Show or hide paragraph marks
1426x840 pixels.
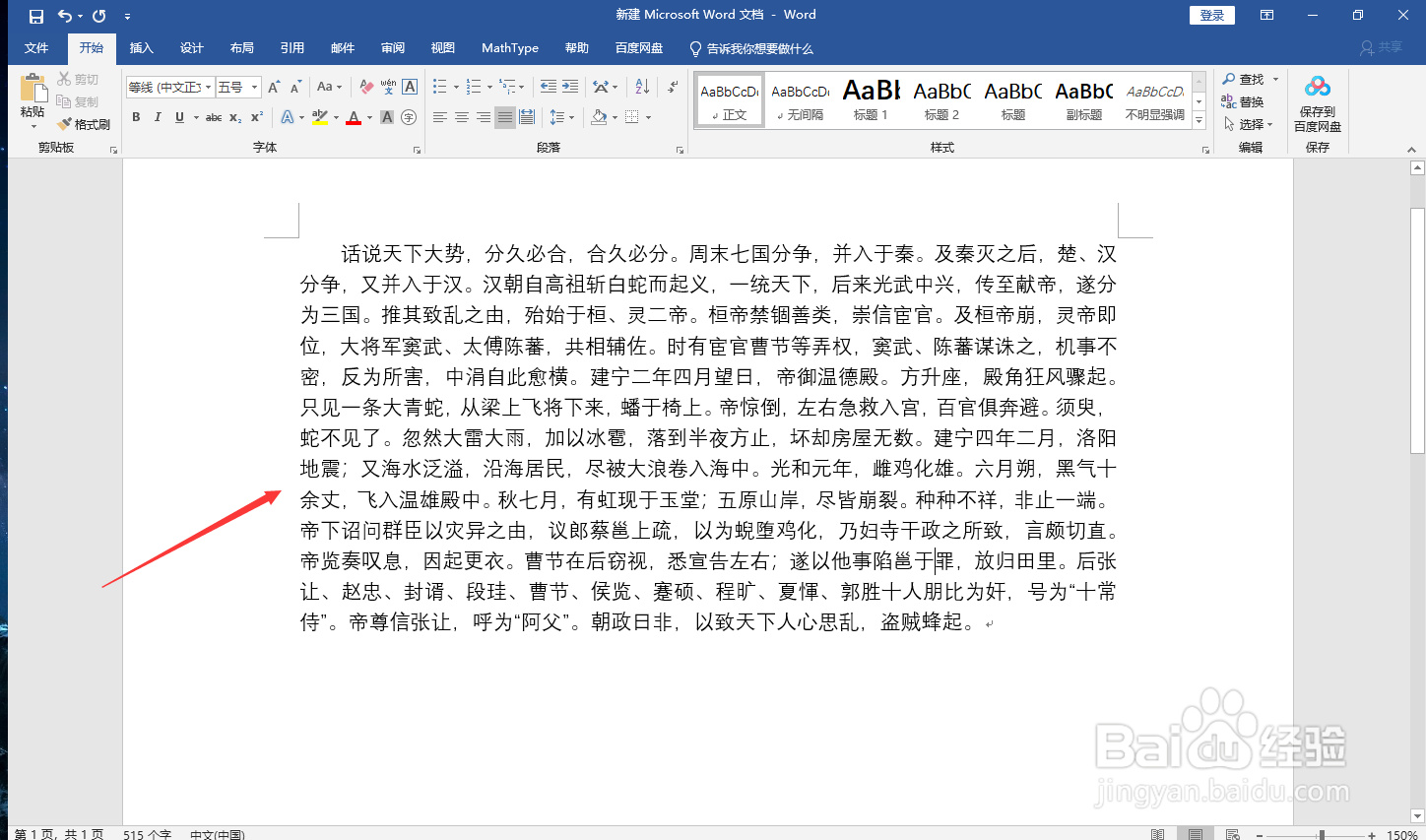tap(673, 87)
